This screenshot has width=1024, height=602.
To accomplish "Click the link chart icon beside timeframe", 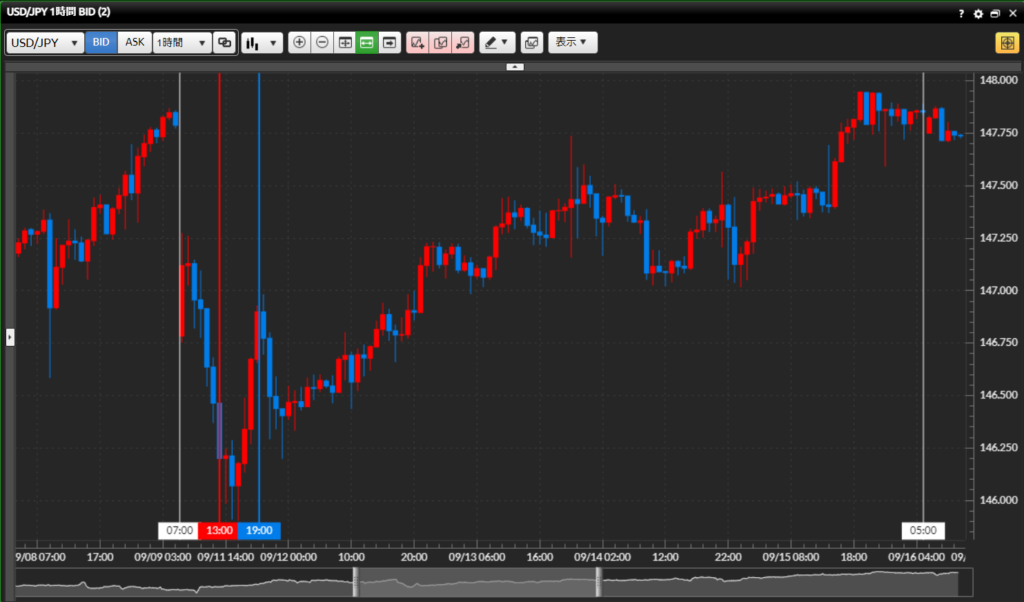I will 225,43.
